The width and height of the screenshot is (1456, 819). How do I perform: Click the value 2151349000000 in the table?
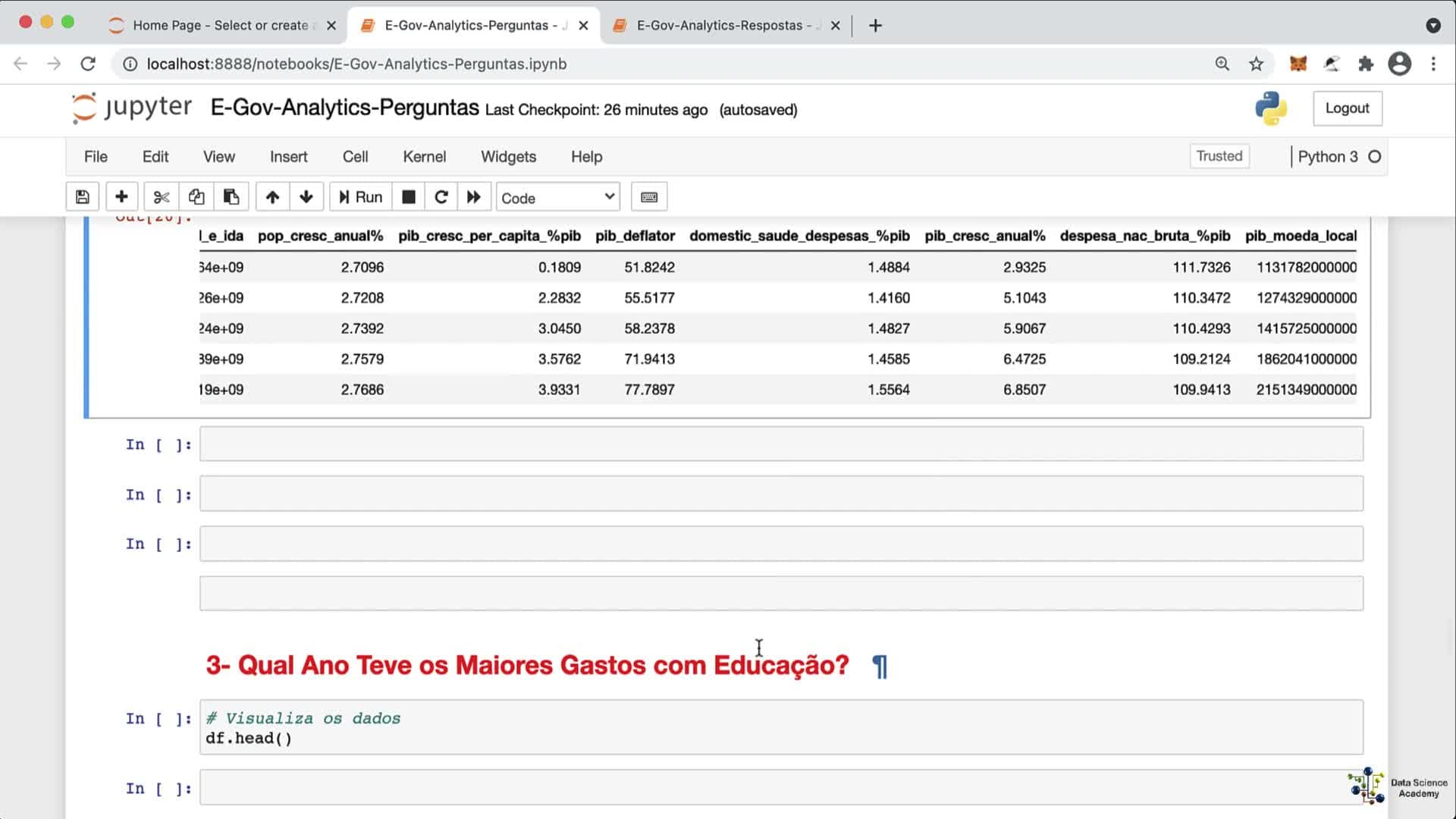point(1307,390)
